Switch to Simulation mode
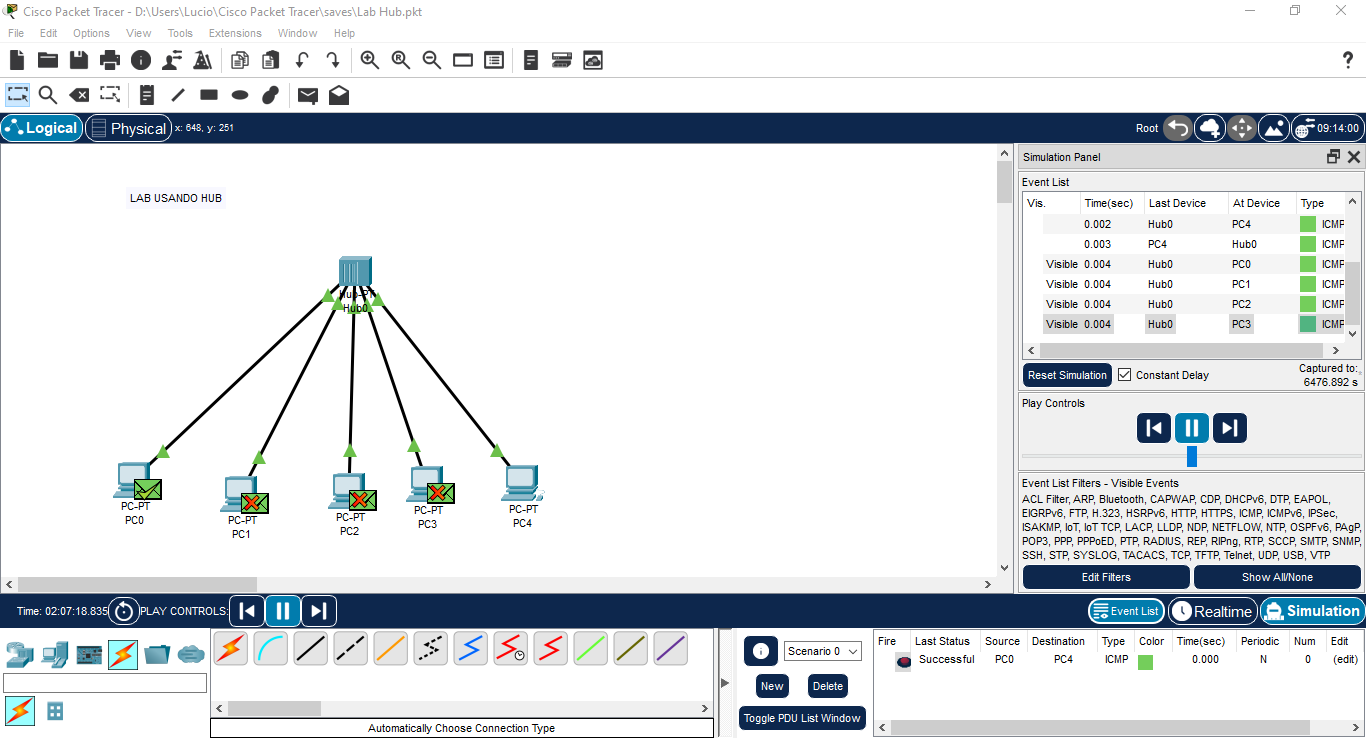The height and width of the screenshot is (738, 1366). tap(1312, 611)
